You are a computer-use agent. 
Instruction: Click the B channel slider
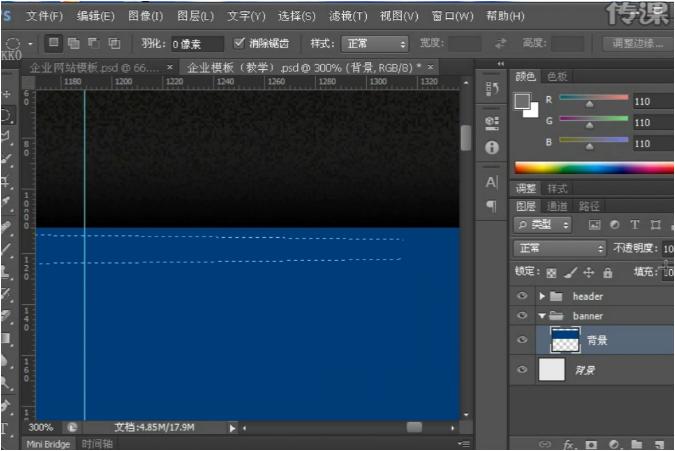[x=593, y=141]
